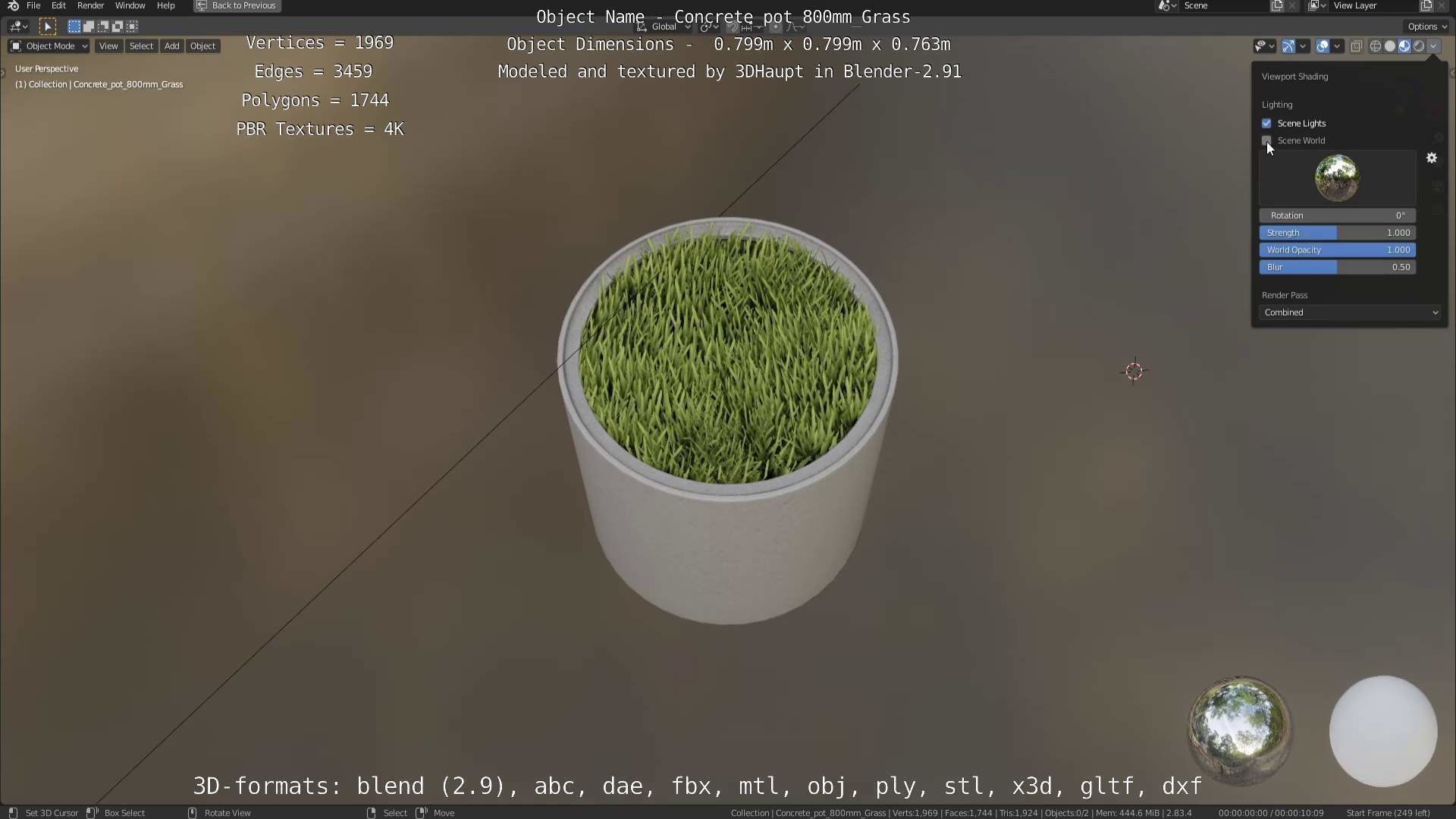Screen dimensions: 1456x819
Task: Open the Render Pass Combined dropdown
Action: (1350, 312)
